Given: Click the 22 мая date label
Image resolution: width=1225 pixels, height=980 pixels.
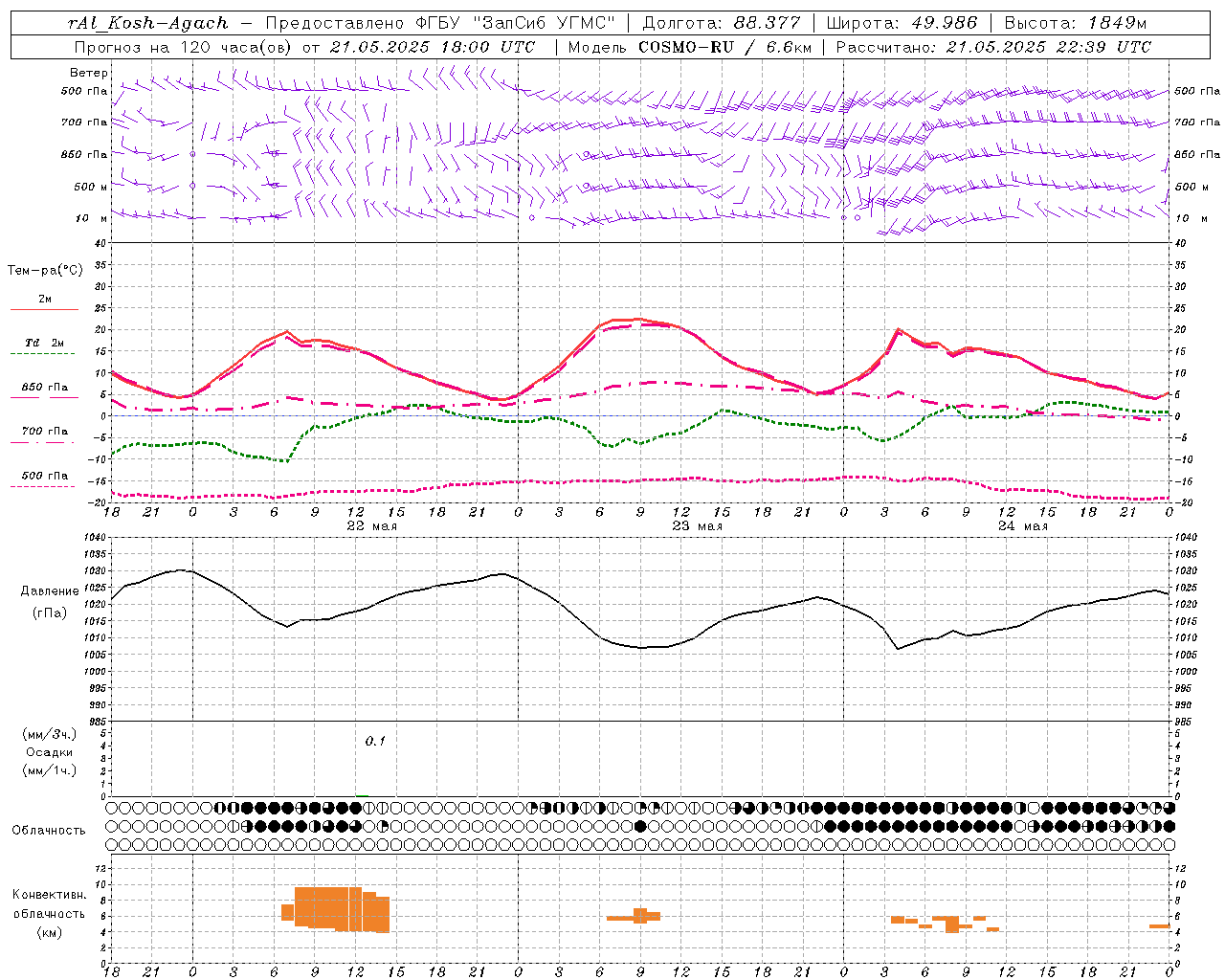Looking at the screenshot, I should (x=371, y=526).
